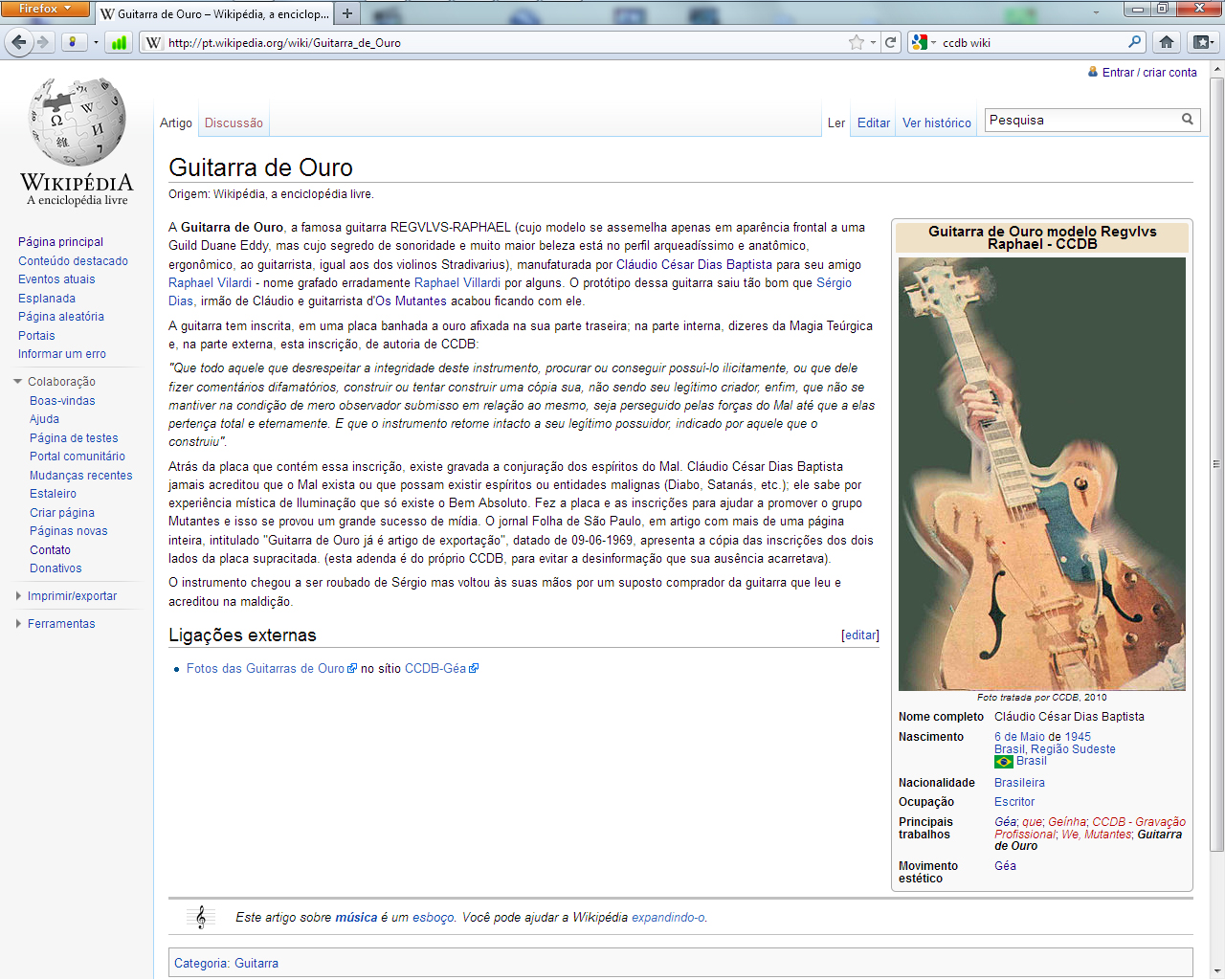Viewport: 1225px width, 980px height.
Task: Open the search engine selector dropdown
Action: click(x=923, y=42)
